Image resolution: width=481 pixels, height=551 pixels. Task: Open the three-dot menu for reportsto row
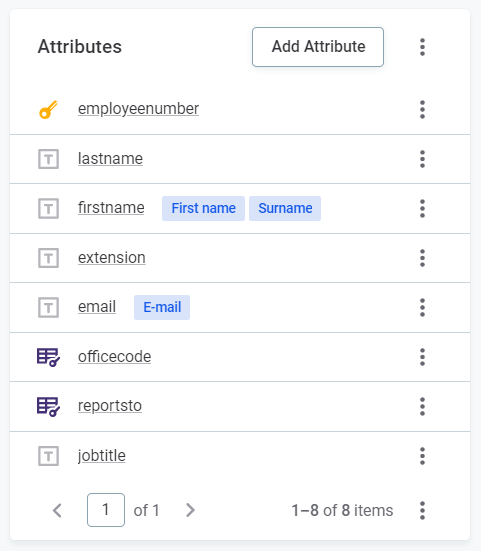[422, 407]
